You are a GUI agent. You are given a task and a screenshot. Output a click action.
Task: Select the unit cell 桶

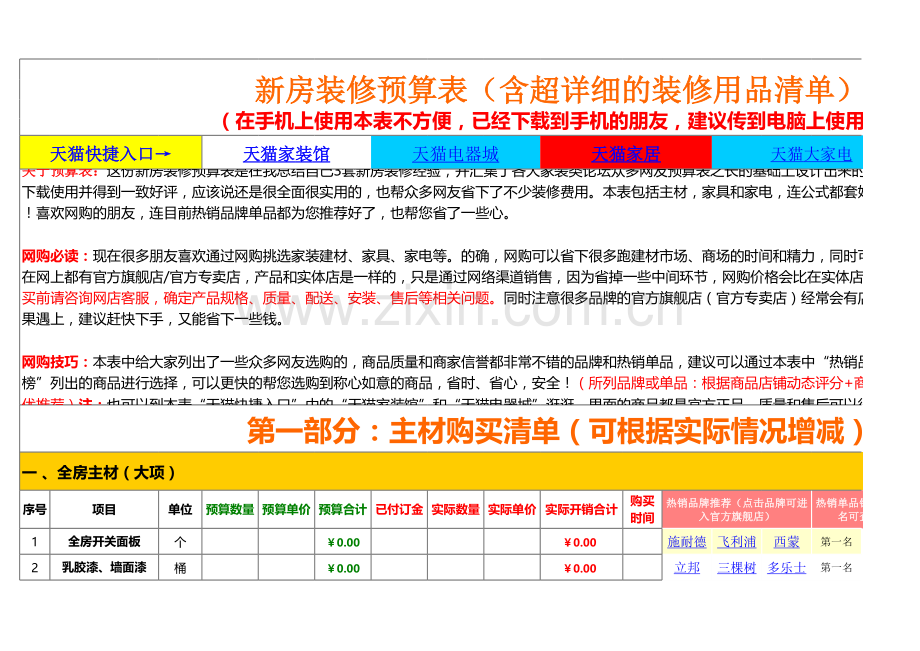coord(180,567)
